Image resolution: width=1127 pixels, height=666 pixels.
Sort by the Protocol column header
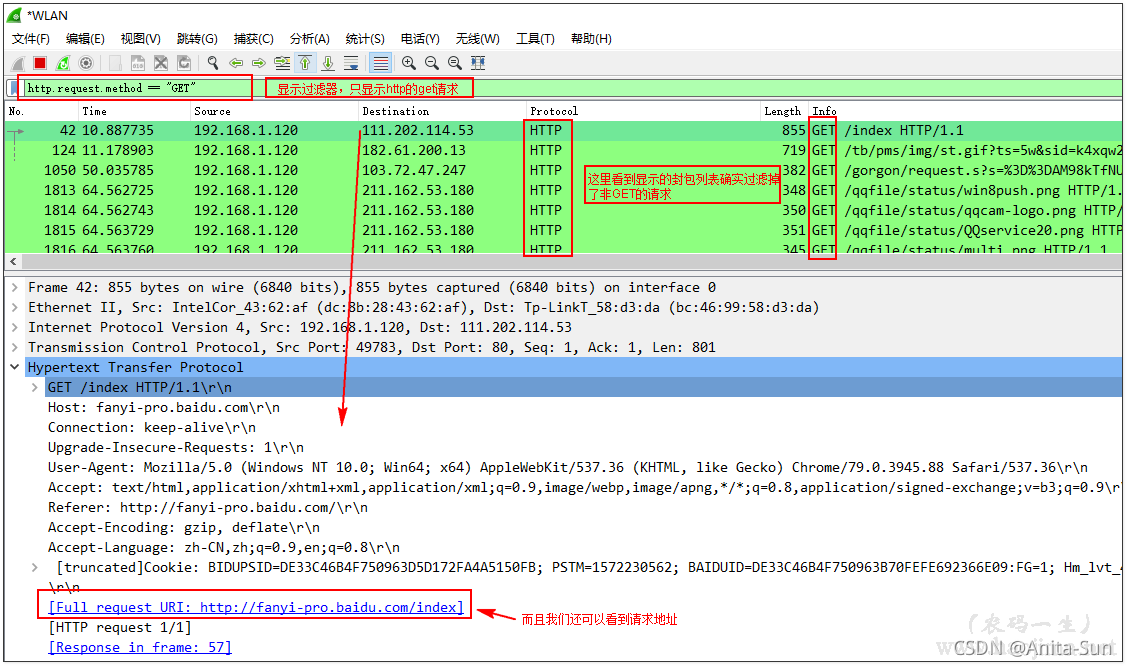point(643,111)
